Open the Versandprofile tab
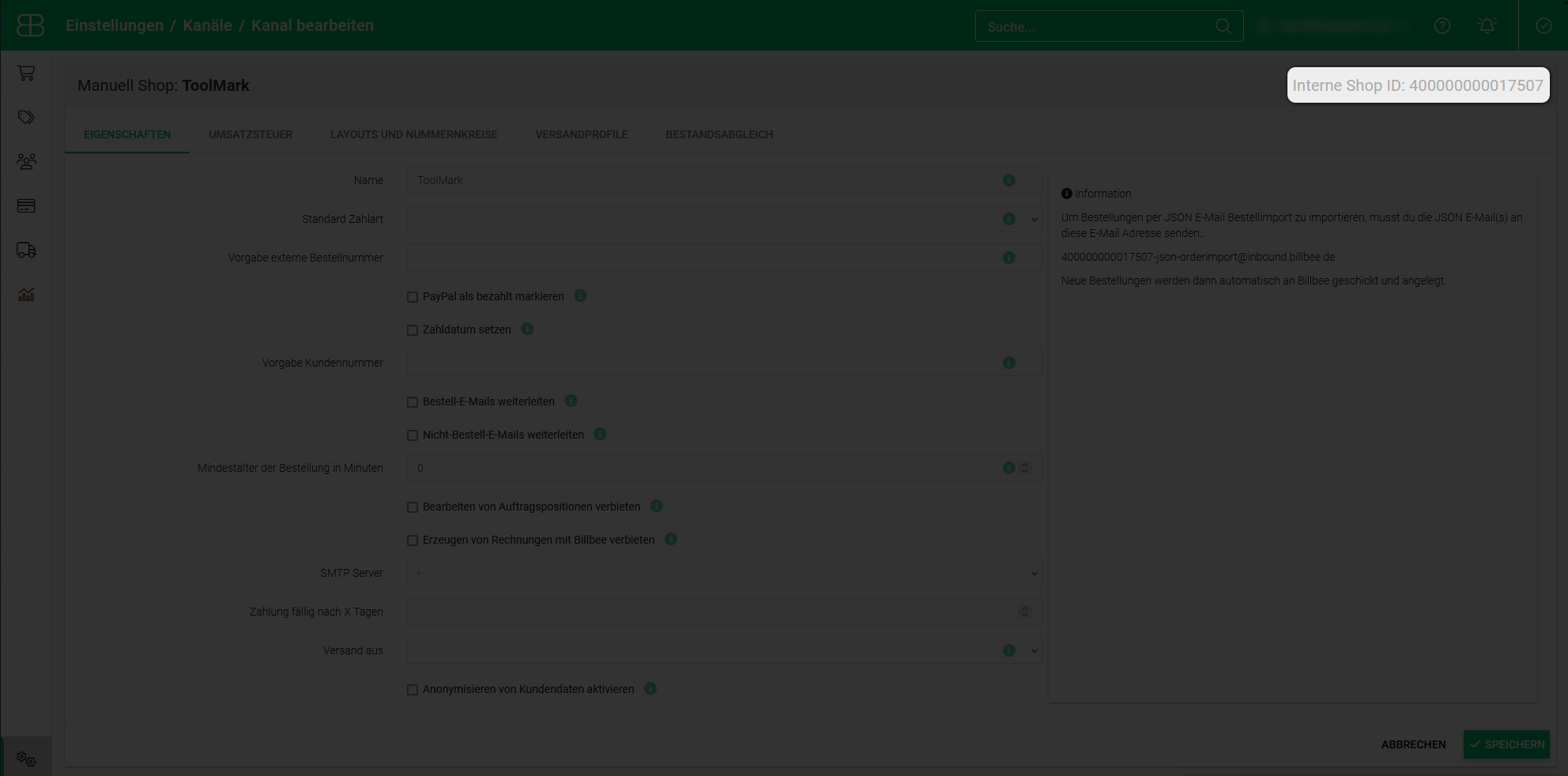The width and height of the screenshot is (1568, 776). coord(582,134)
